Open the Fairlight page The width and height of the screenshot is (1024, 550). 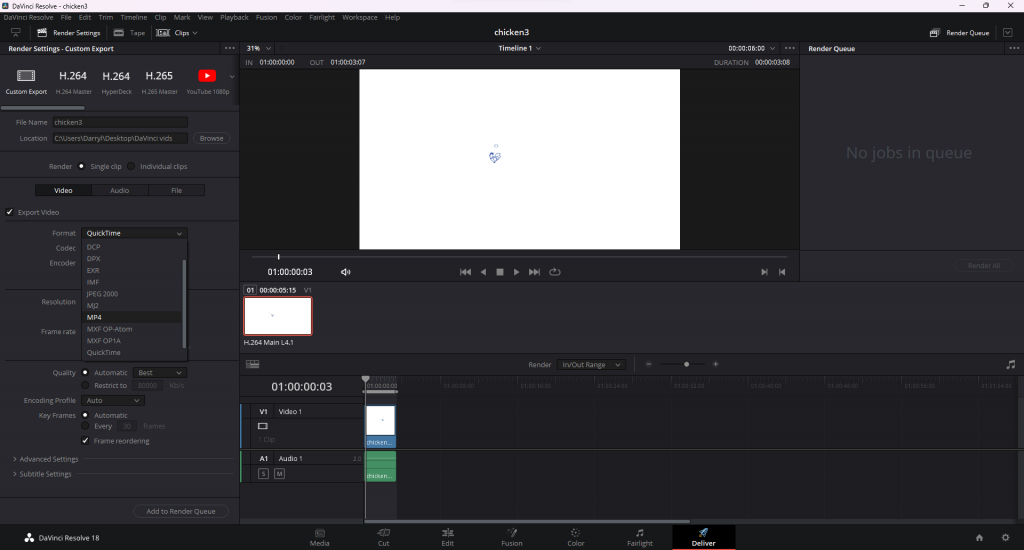tap(639, 537)
